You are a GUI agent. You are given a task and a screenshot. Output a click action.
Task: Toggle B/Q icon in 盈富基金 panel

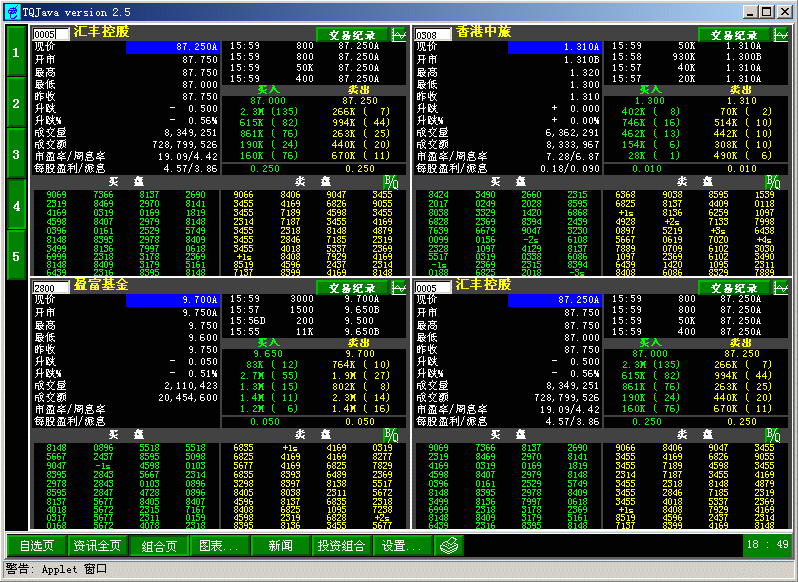(391, 435)
